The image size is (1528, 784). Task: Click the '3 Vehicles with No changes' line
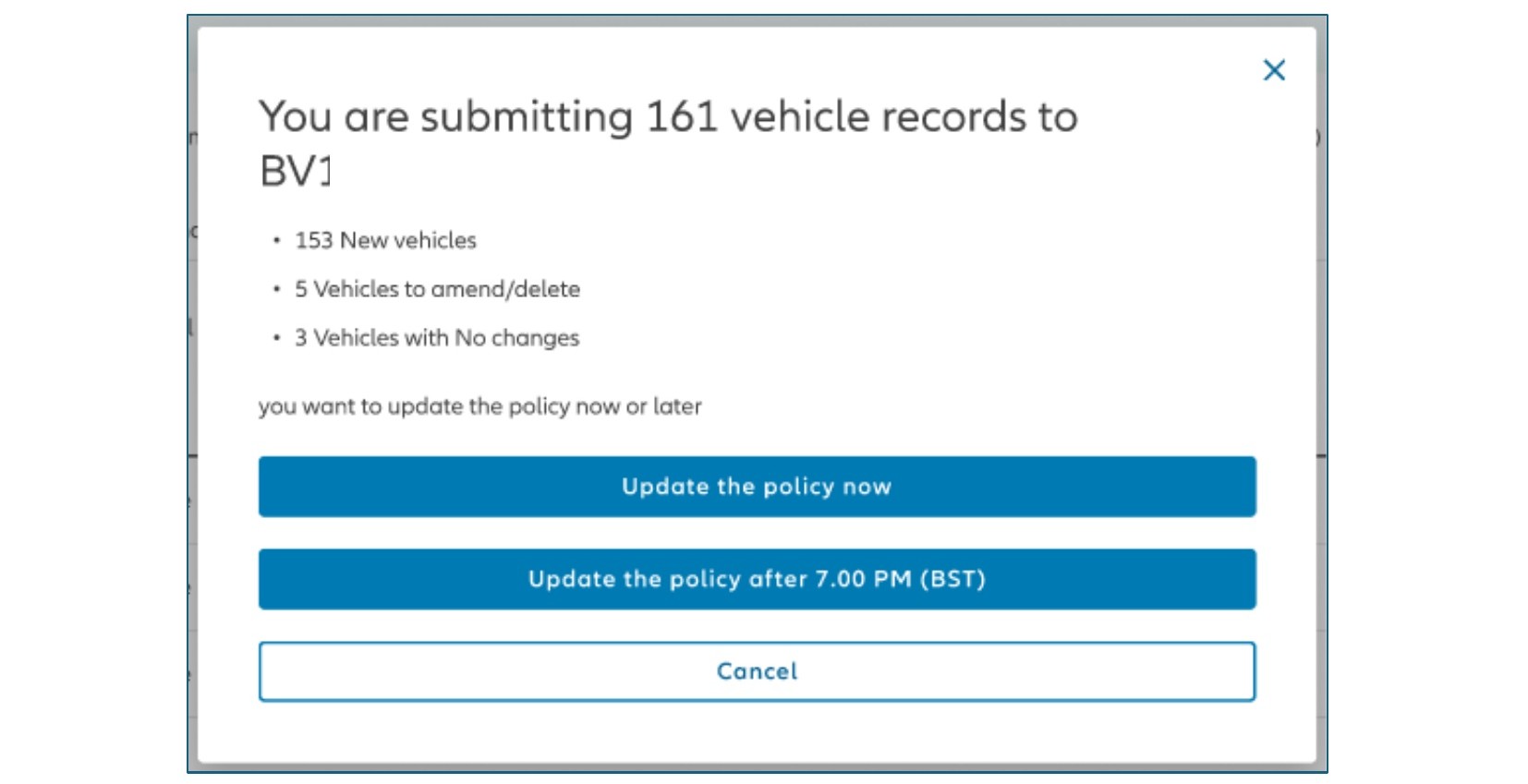pos(437,338)
